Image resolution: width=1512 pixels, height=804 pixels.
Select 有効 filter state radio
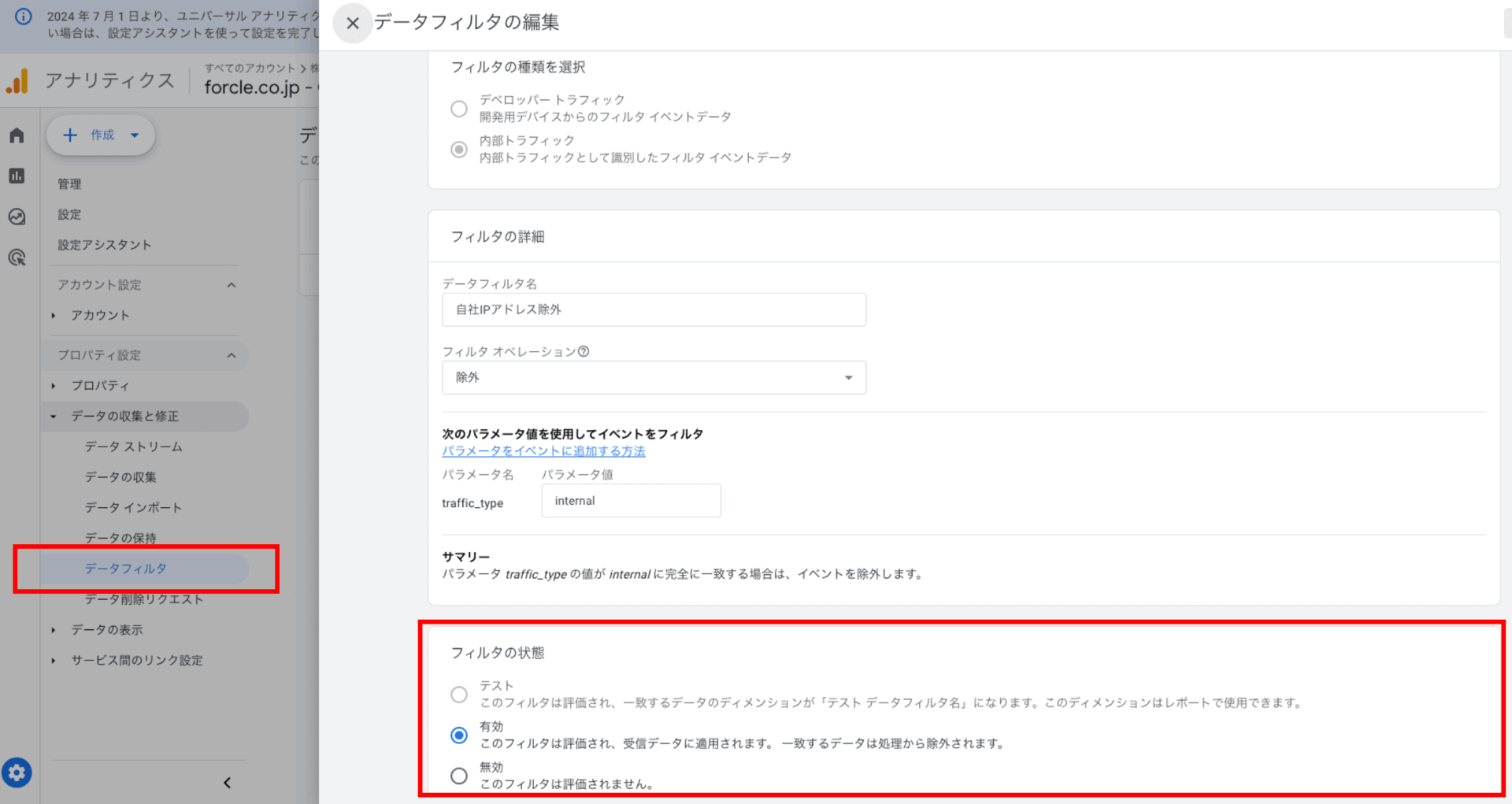459,735
